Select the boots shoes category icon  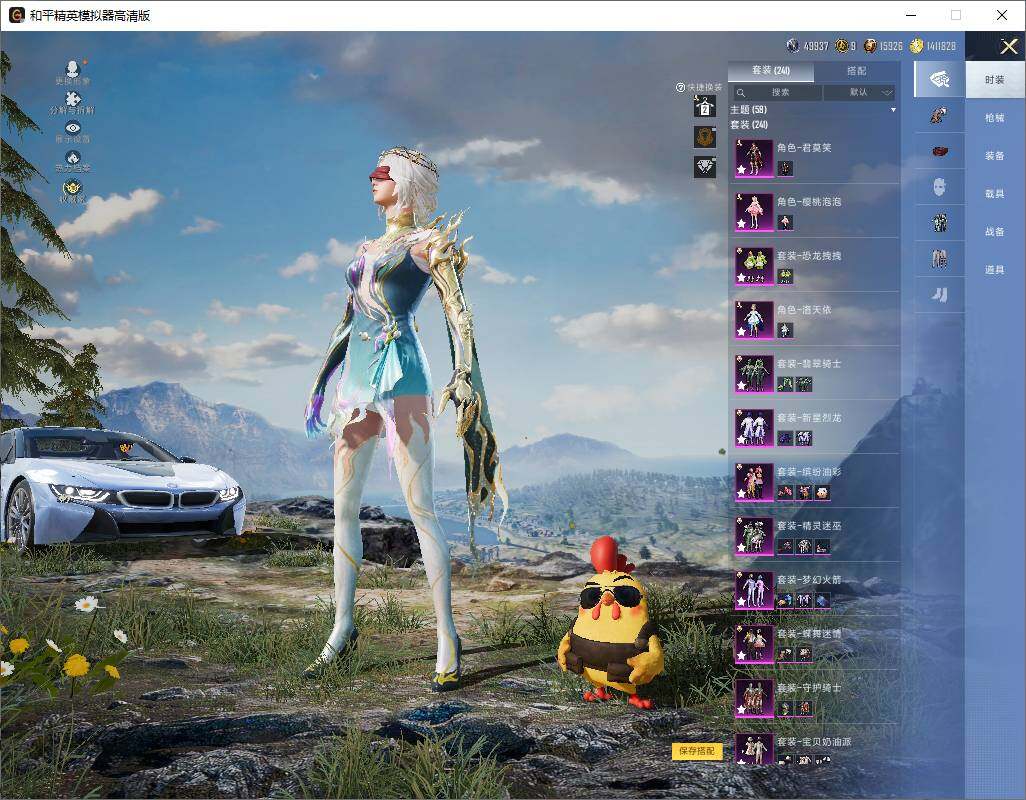click(x=940, y=295)
